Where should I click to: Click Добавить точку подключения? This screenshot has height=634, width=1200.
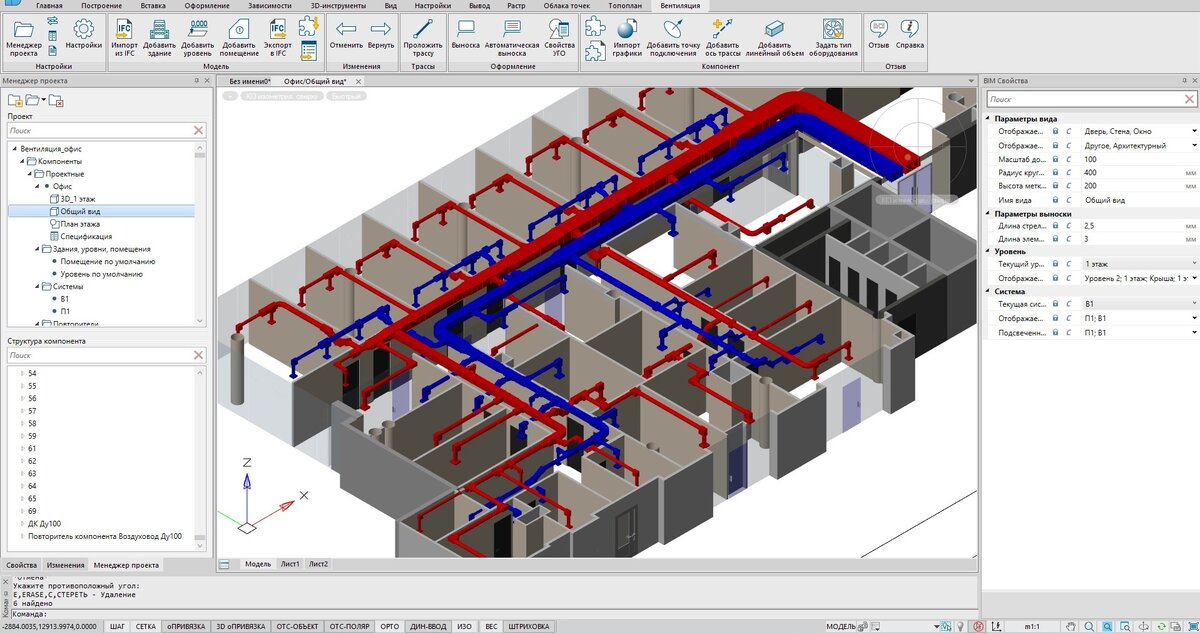pos(673,37)
